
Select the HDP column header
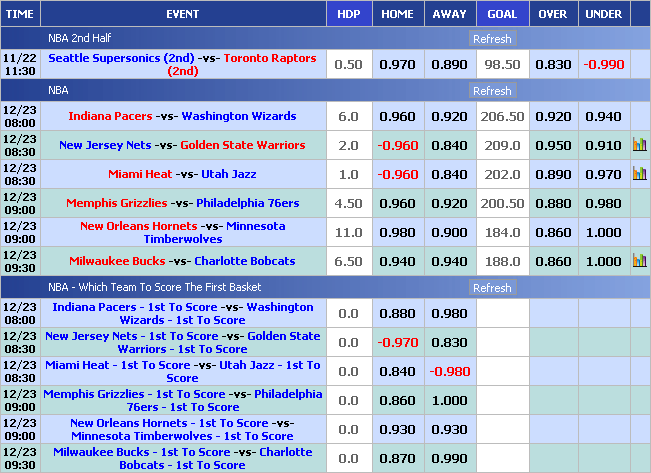pos(348,14)
